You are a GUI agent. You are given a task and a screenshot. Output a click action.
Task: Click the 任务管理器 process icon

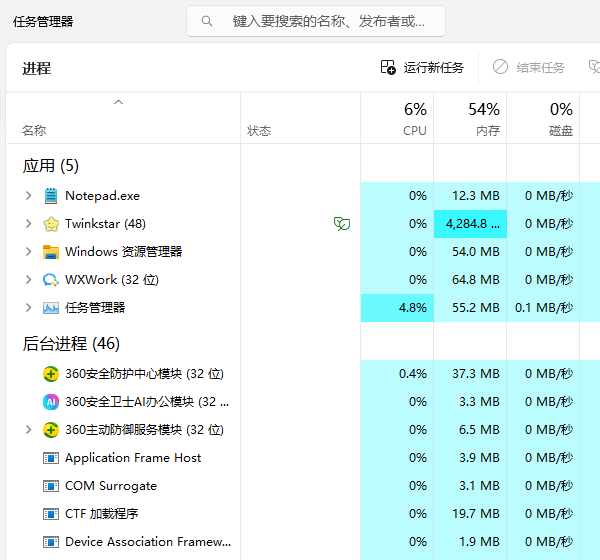[x=51, y=308]
